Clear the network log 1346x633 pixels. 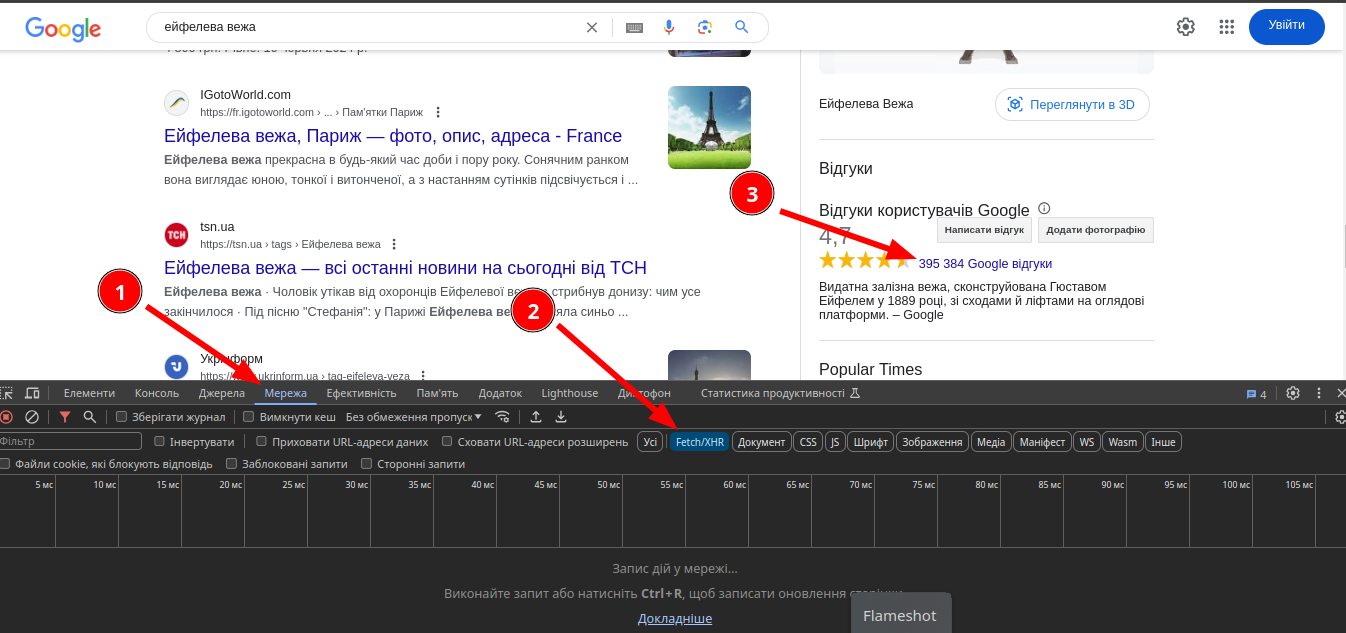[x=32, y=417]
